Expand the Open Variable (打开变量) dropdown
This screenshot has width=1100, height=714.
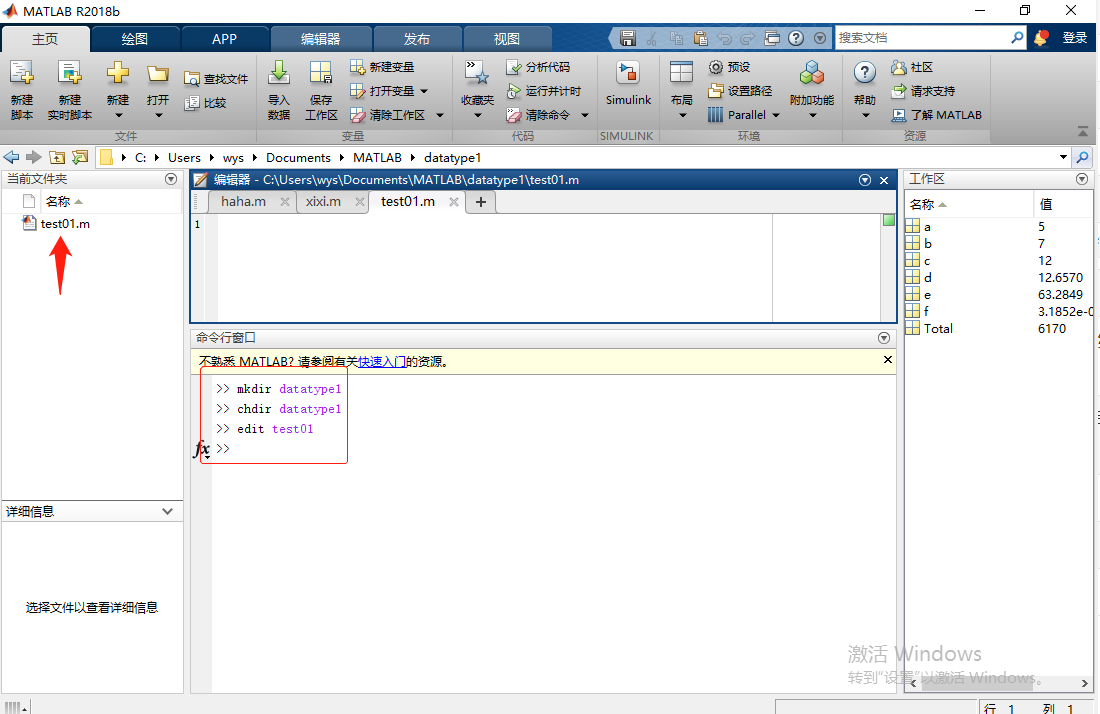pyautogui.click(x=424, y=91)
